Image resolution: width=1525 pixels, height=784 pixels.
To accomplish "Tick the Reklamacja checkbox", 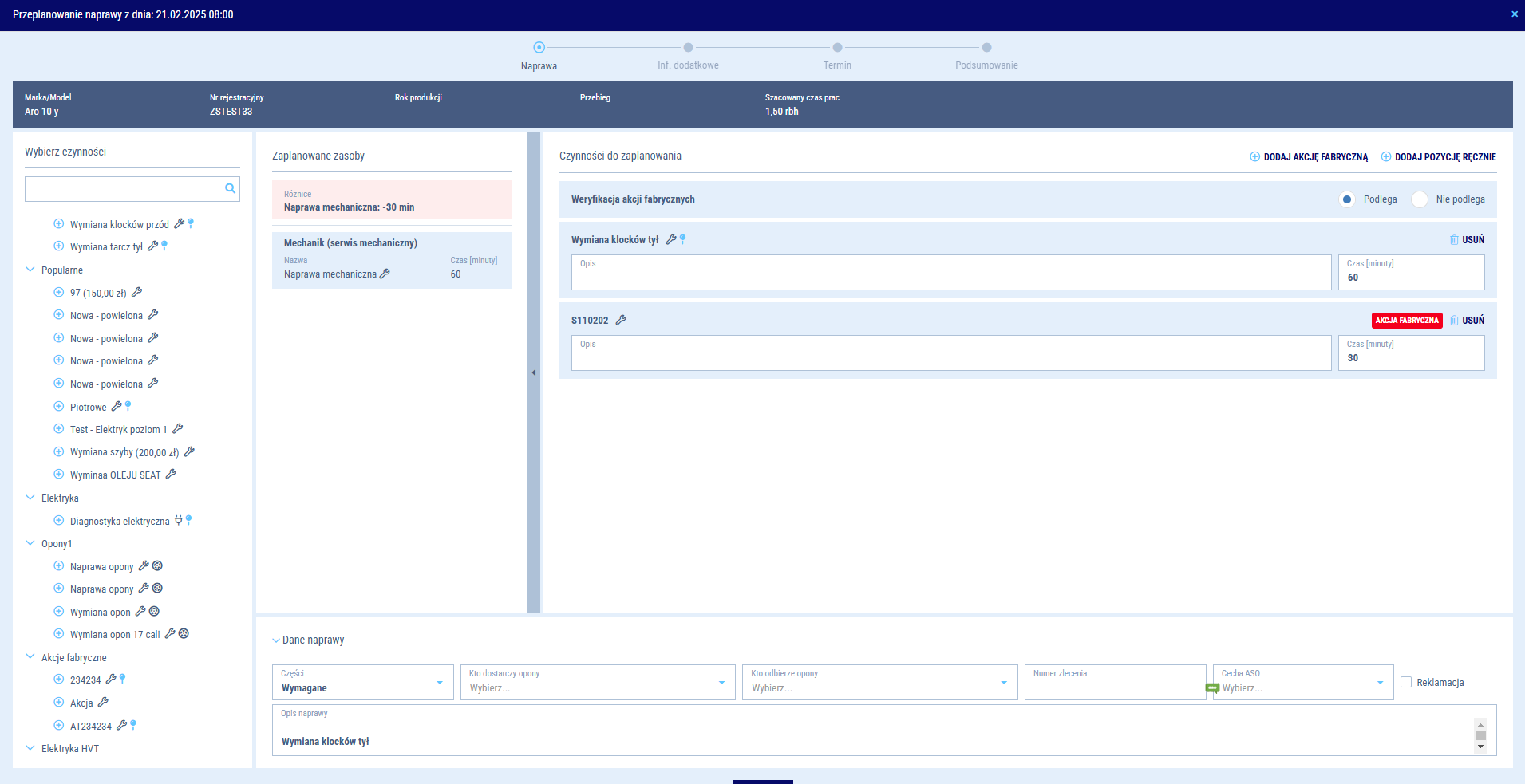I will click(x=1406, y=683).
